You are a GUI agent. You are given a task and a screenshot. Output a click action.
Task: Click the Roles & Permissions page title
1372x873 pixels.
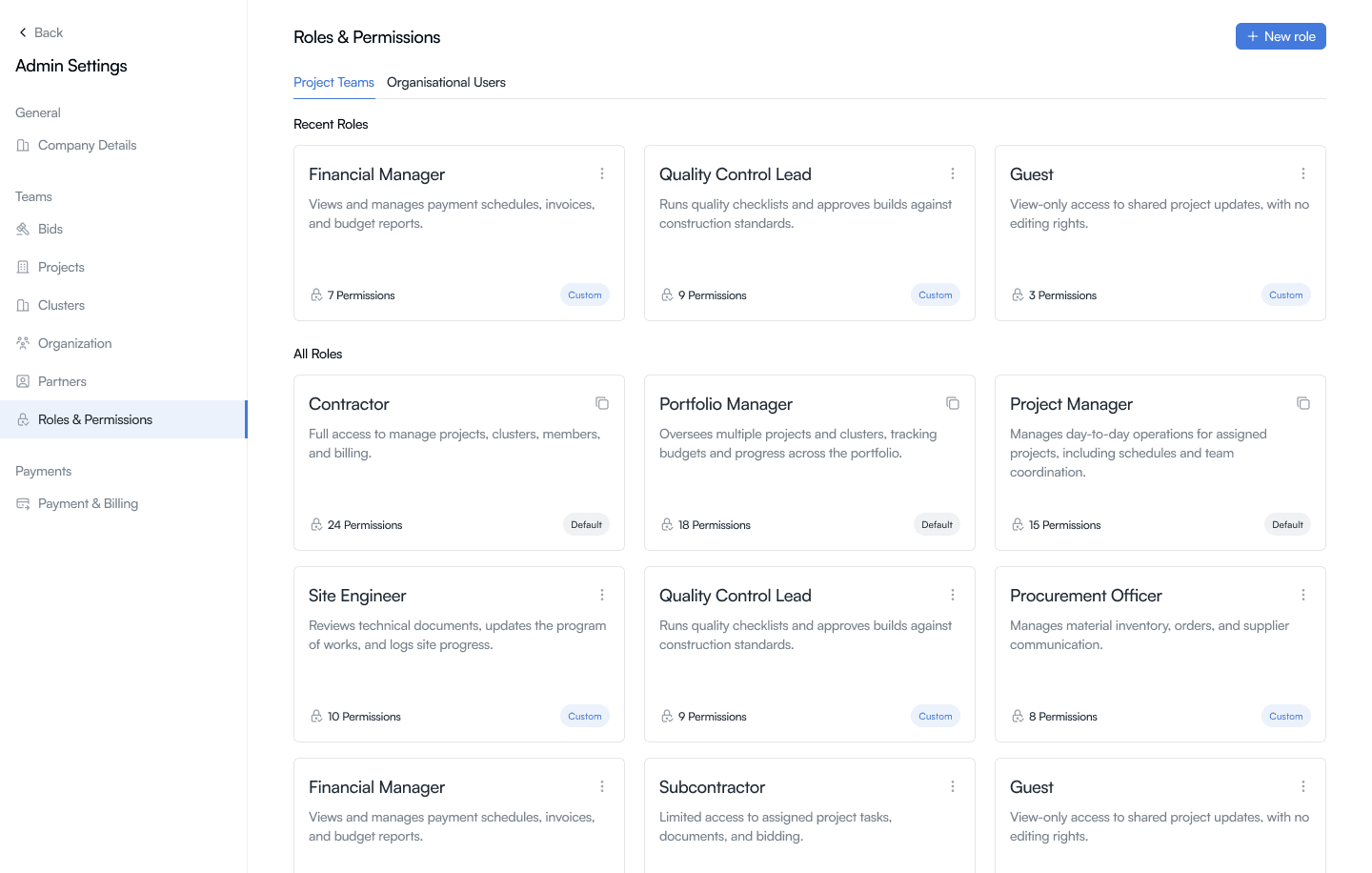367,37
